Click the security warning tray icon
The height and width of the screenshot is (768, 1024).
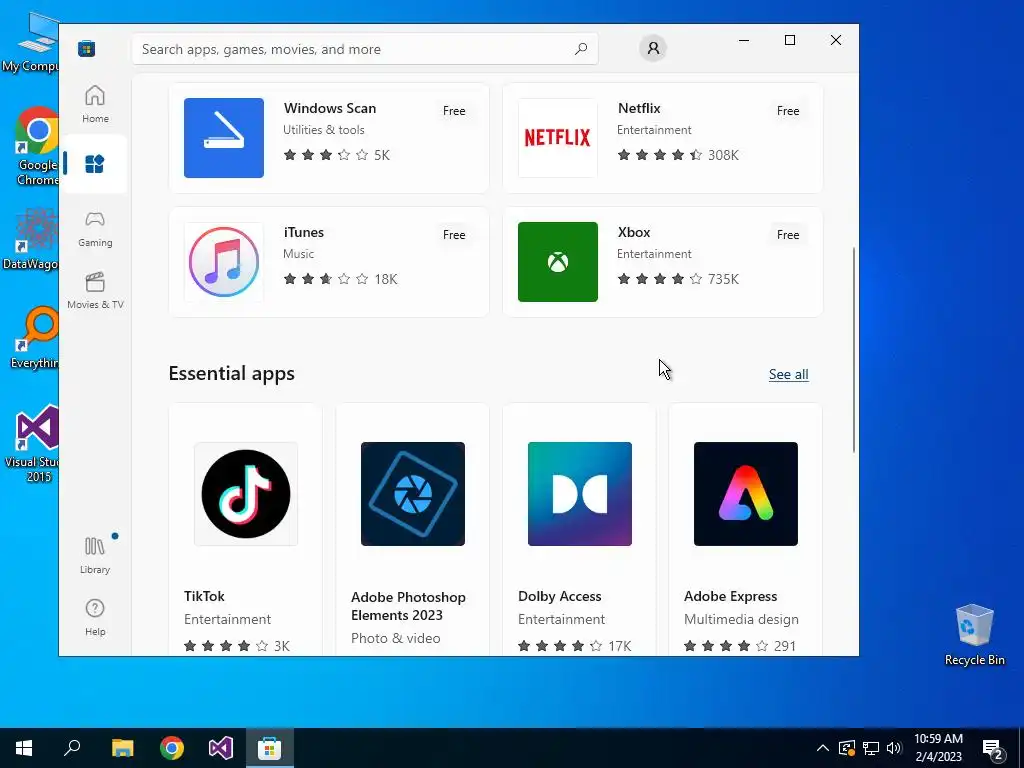point(847,748)
